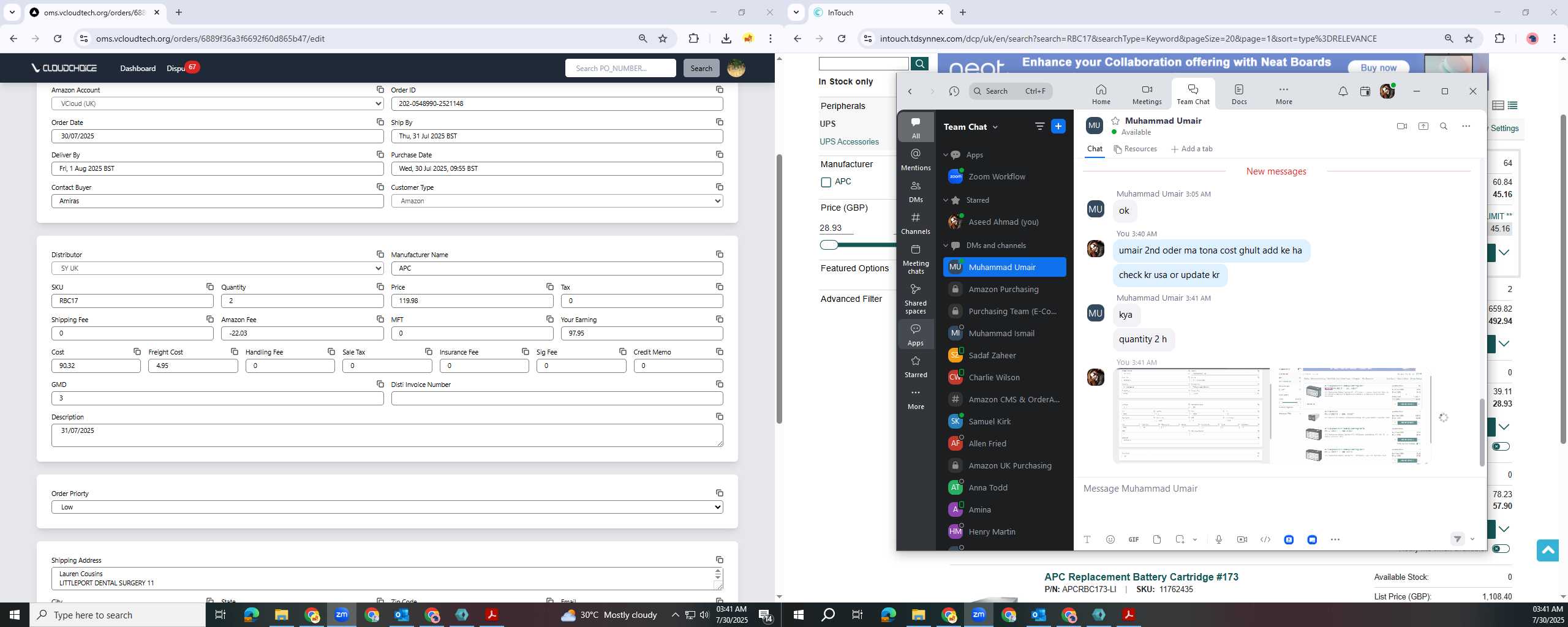The height and width of the screenshot is (627, 1568).
Task: Copy the SKU field value
Action: (x=209, y=287)
